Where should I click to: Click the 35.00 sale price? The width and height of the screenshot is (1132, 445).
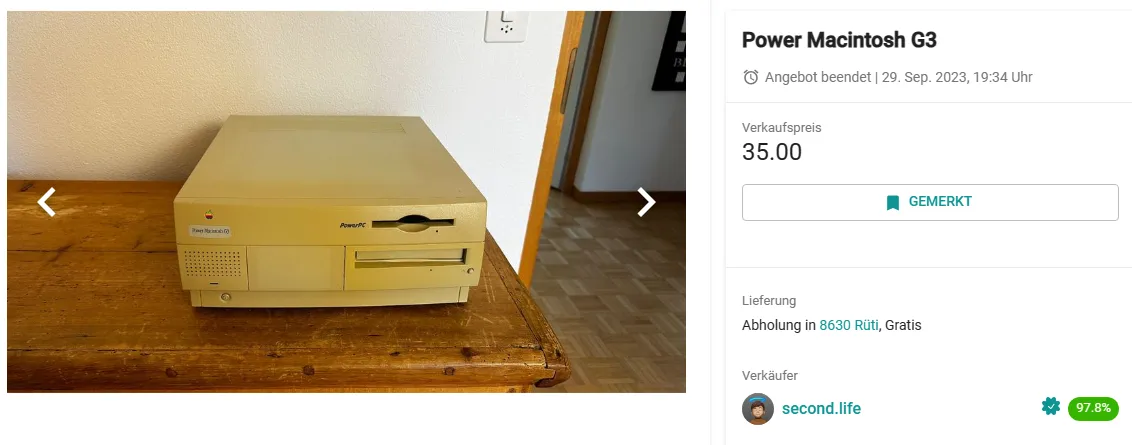[x=772, y=152]
